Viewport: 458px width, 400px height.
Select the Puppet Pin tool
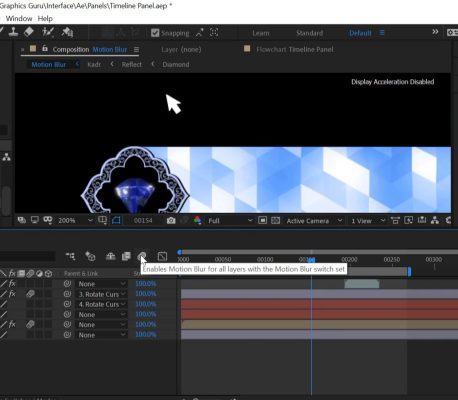(x=67, y=32)
